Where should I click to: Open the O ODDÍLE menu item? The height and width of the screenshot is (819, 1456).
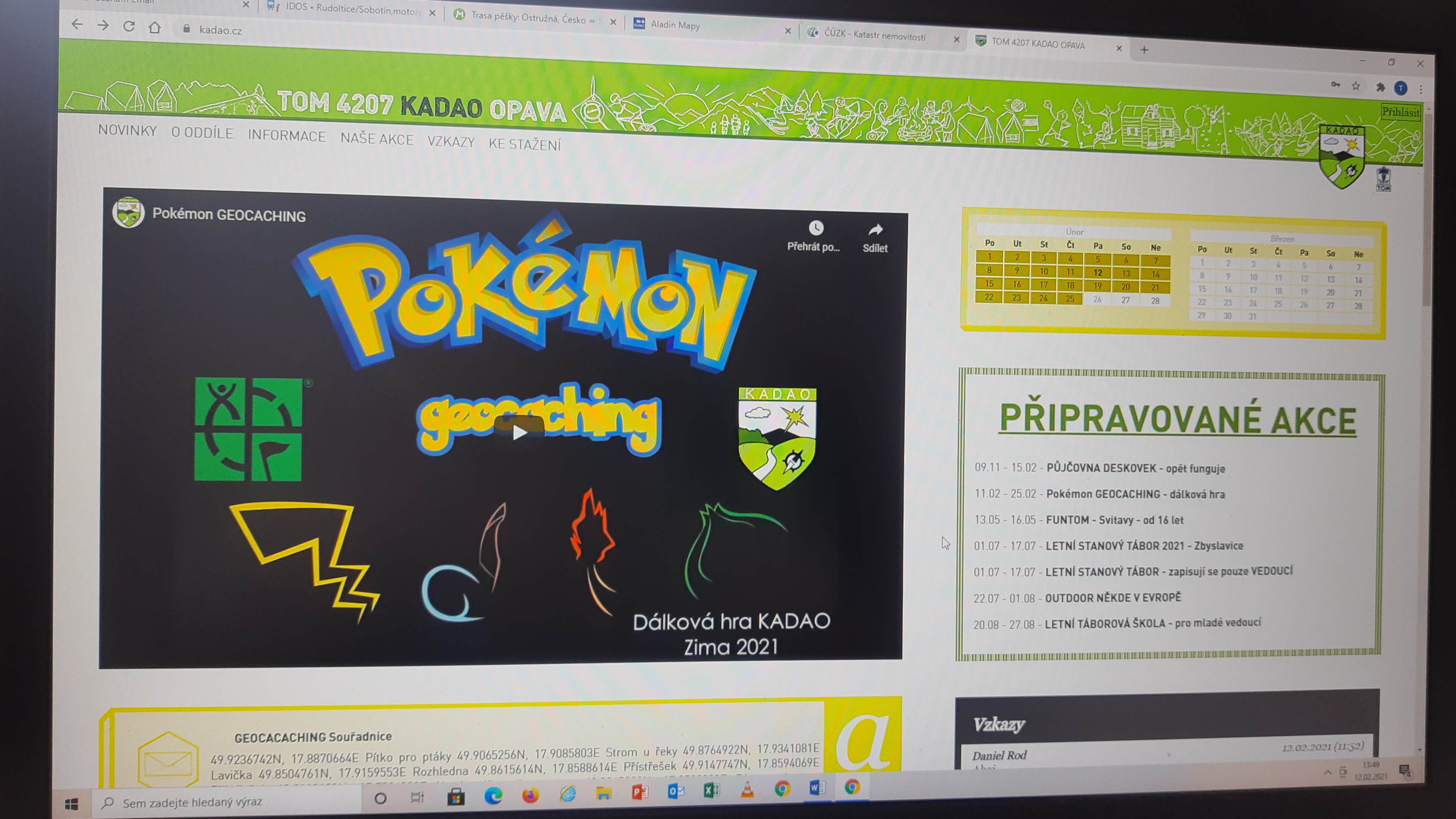(x=202, y=133)
